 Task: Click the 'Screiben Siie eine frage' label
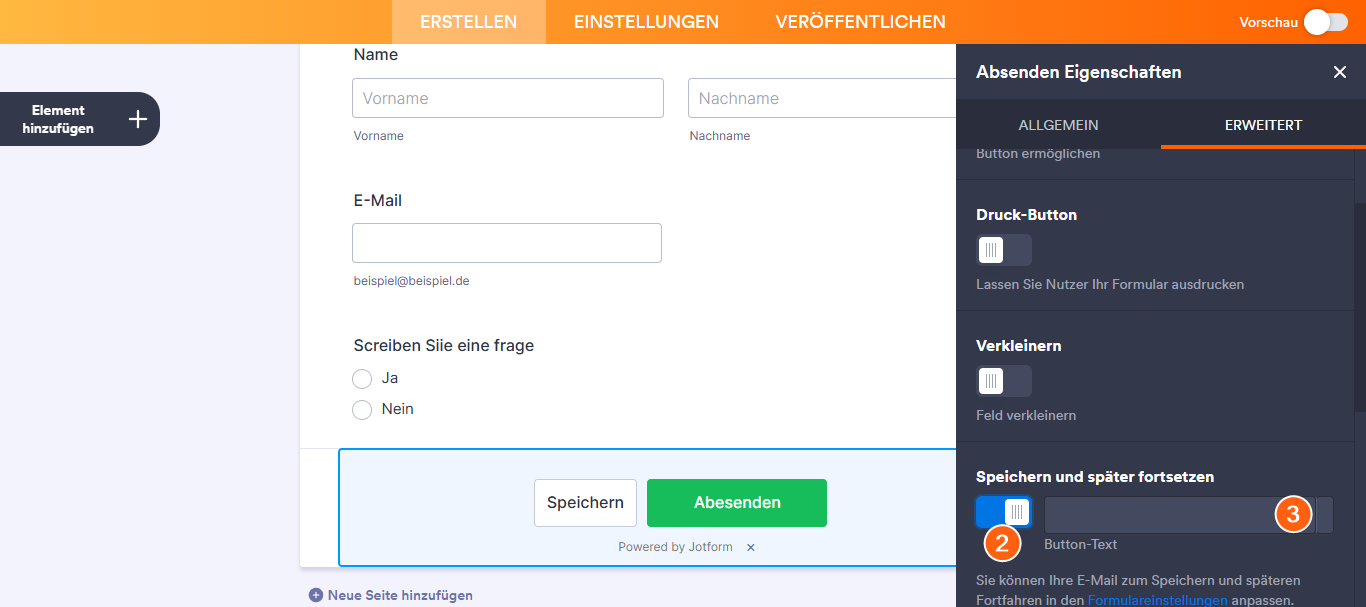[444, 345]
